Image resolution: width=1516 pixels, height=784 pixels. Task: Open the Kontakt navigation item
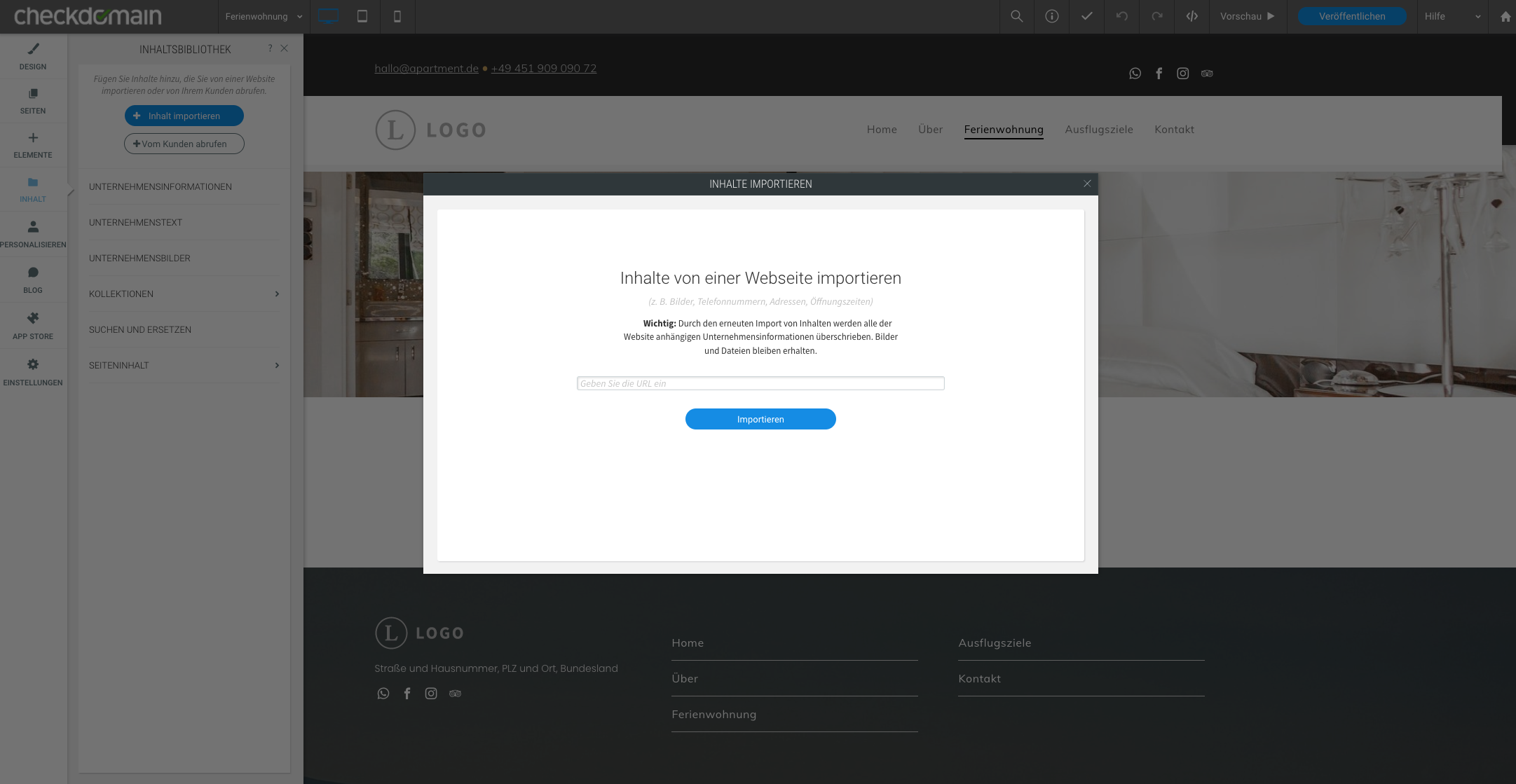(1174, 130)
